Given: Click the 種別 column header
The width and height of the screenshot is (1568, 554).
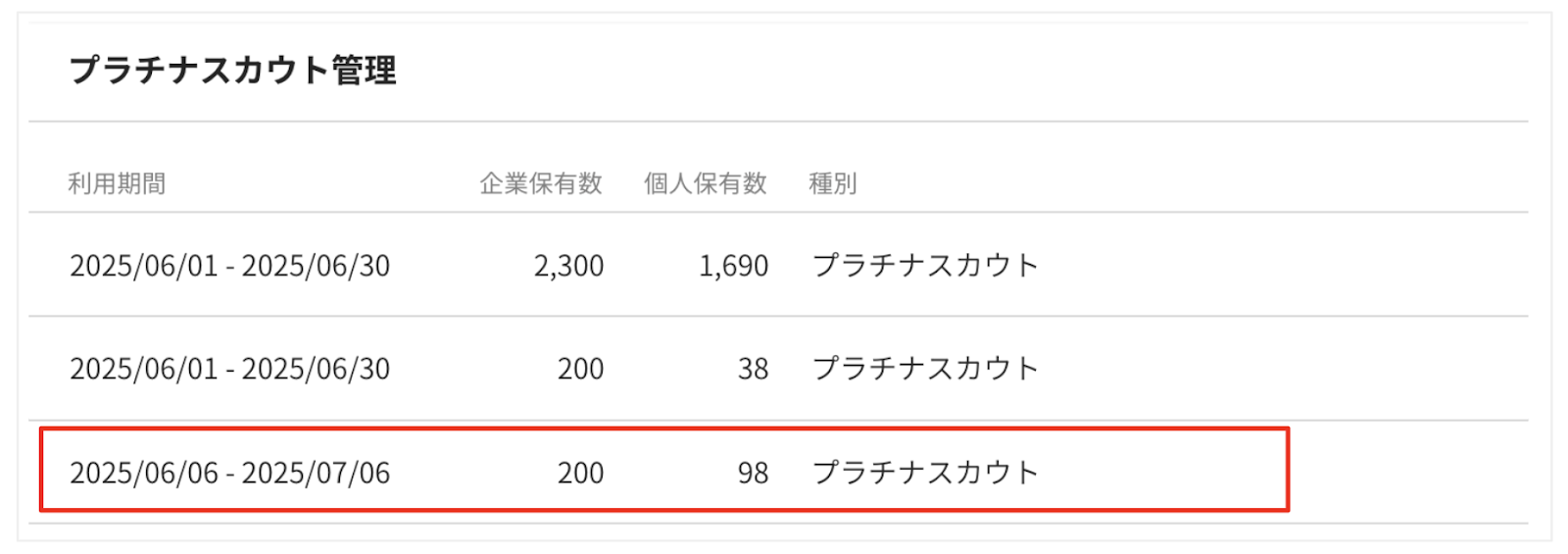Looking at the screenshot, I should [832, 183].
